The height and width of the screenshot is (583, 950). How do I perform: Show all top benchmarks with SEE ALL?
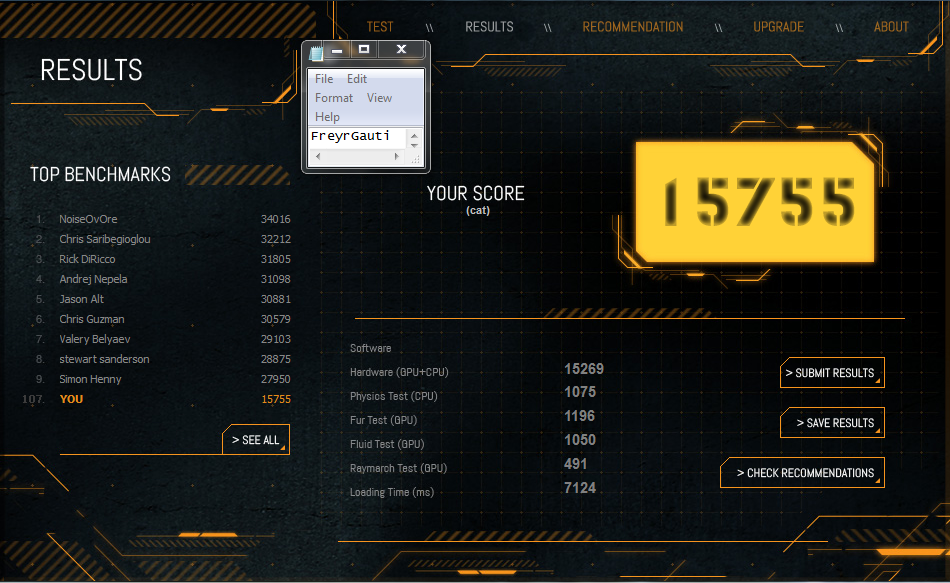tap(256, 440)
